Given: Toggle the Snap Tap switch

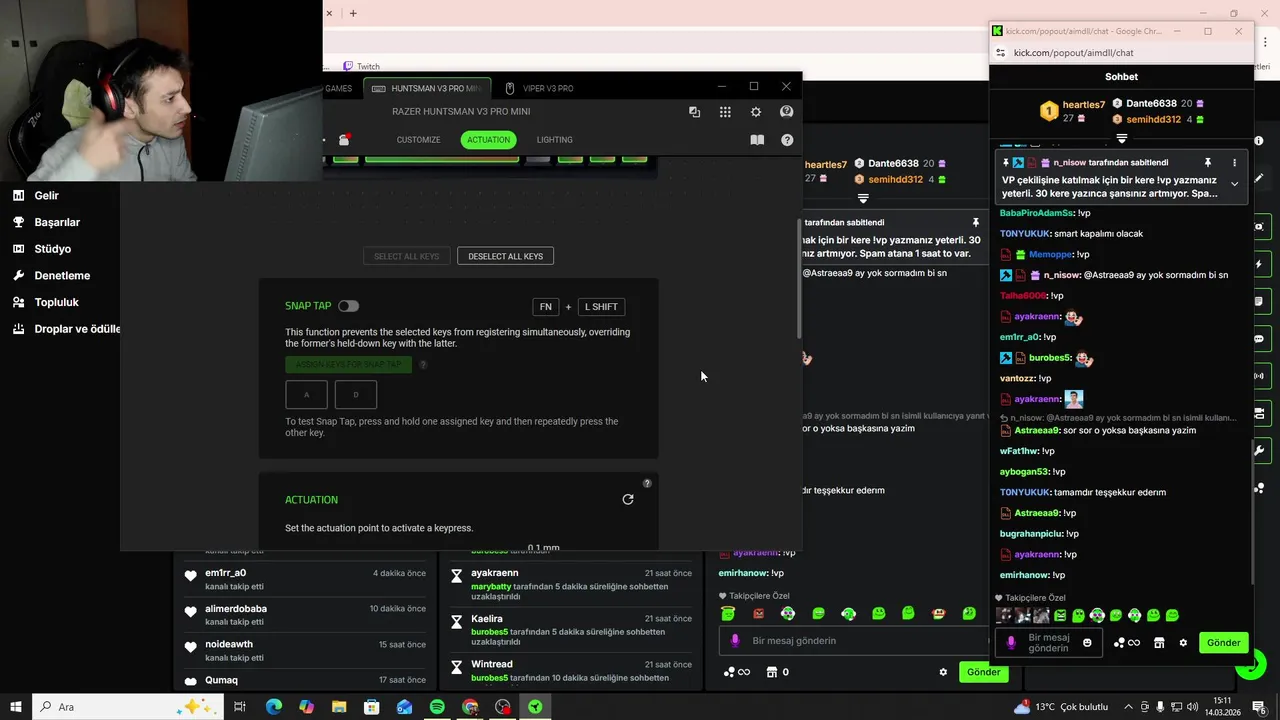Looking at the screenshot, I should [x=348, y=306].
